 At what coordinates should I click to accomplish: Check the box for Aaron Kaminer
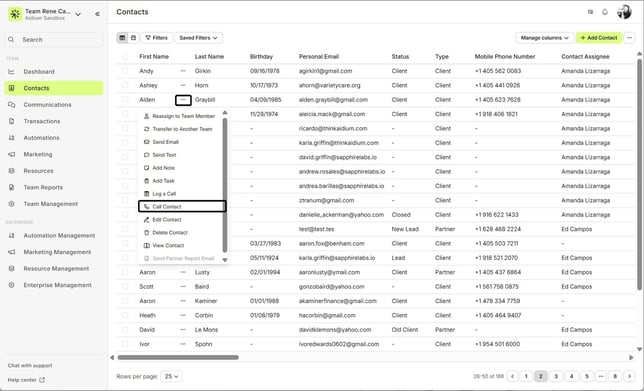click(x=125, y=301)
